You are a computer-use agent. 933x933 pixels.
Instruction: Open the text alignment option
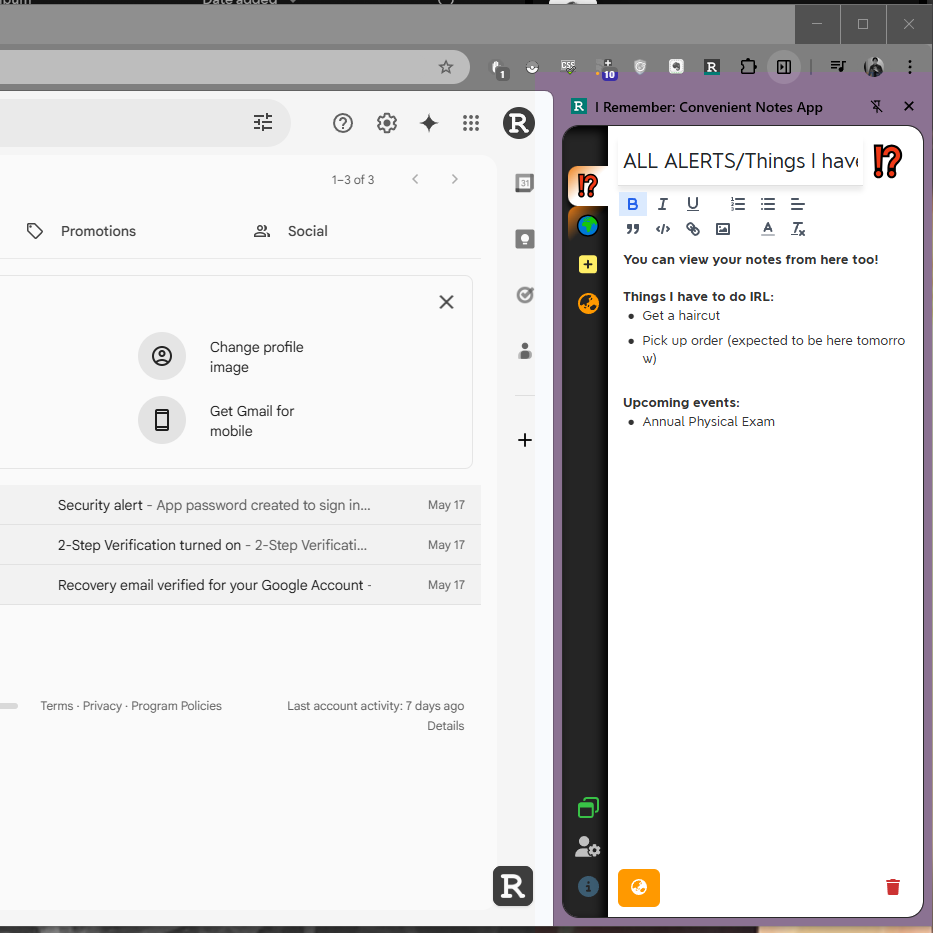(797, 204)
